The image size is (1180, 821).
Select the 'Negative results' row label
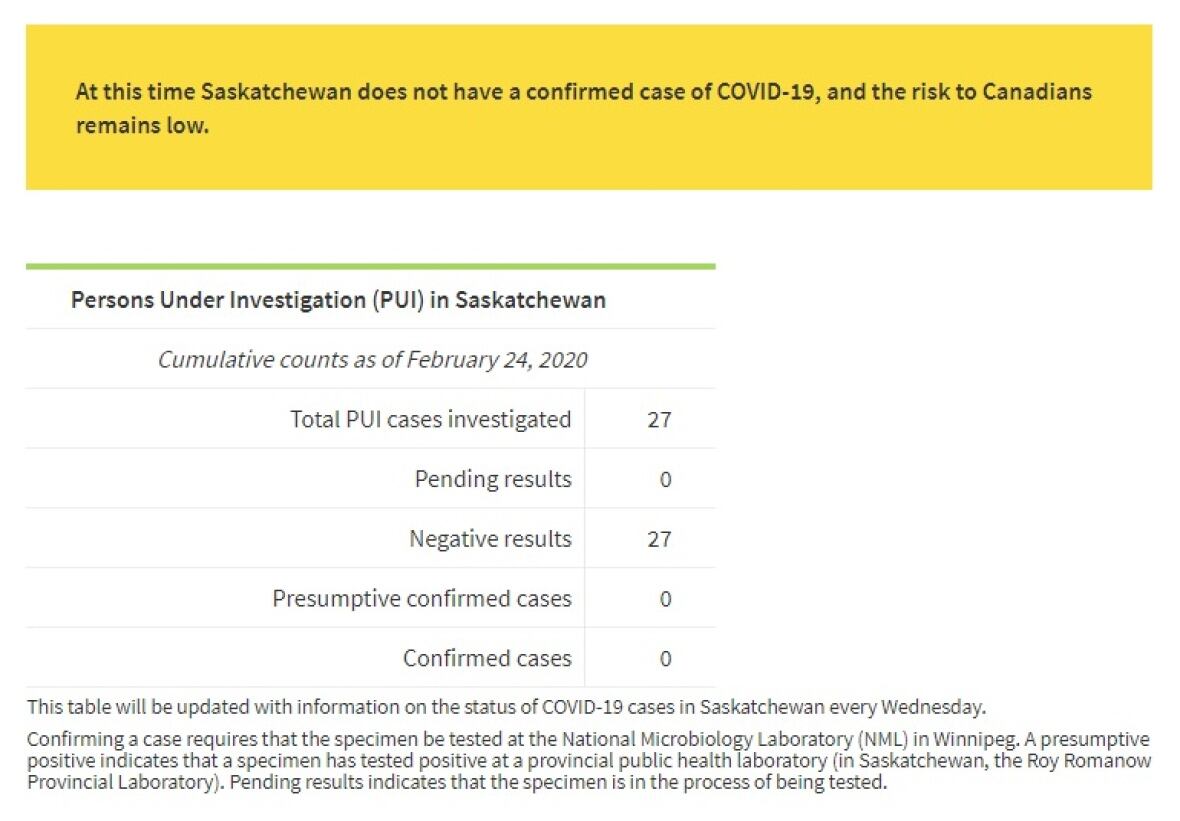tap(490, 539)
